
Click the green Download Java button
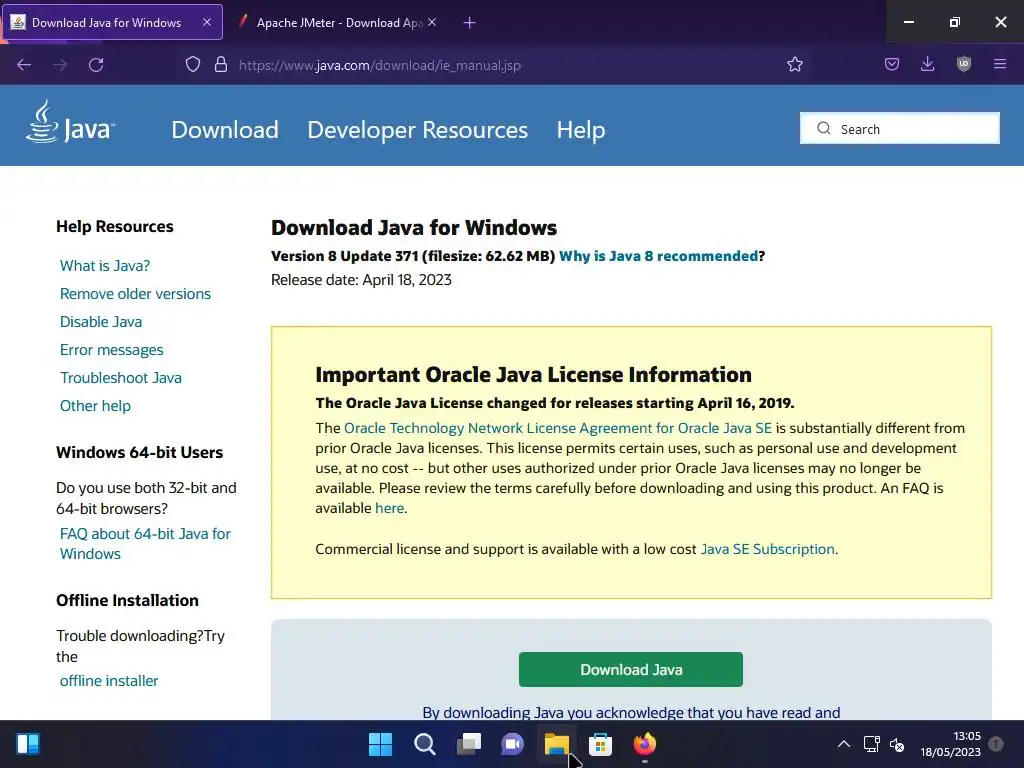click(x=630, y=669)
